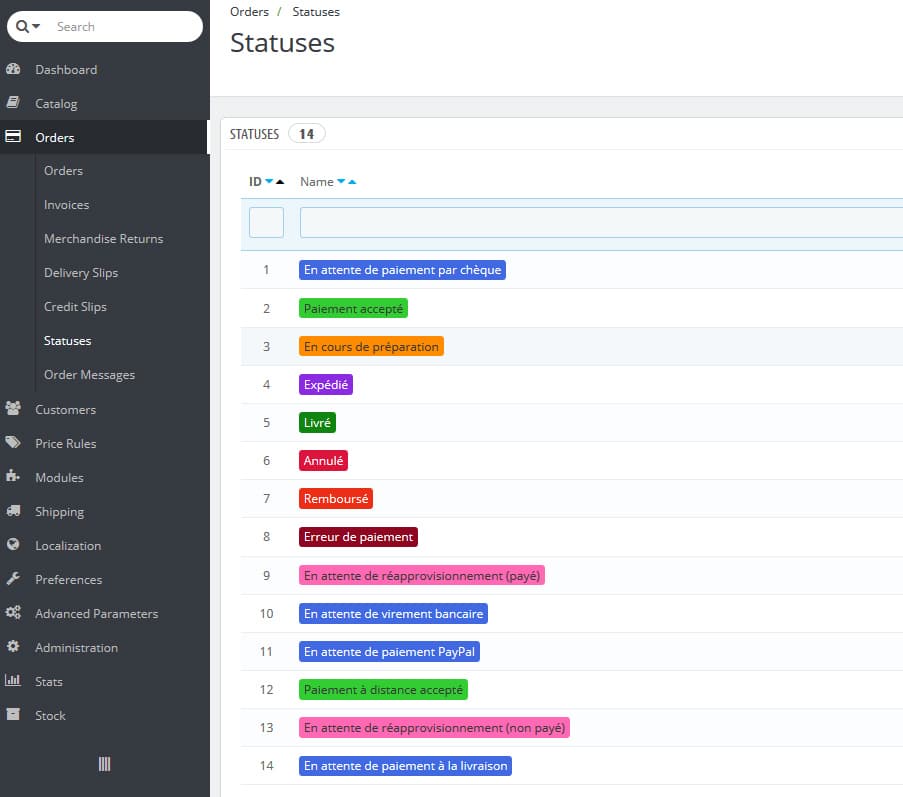
Task: Sort Name column ascending
Action: coord(352,182)
